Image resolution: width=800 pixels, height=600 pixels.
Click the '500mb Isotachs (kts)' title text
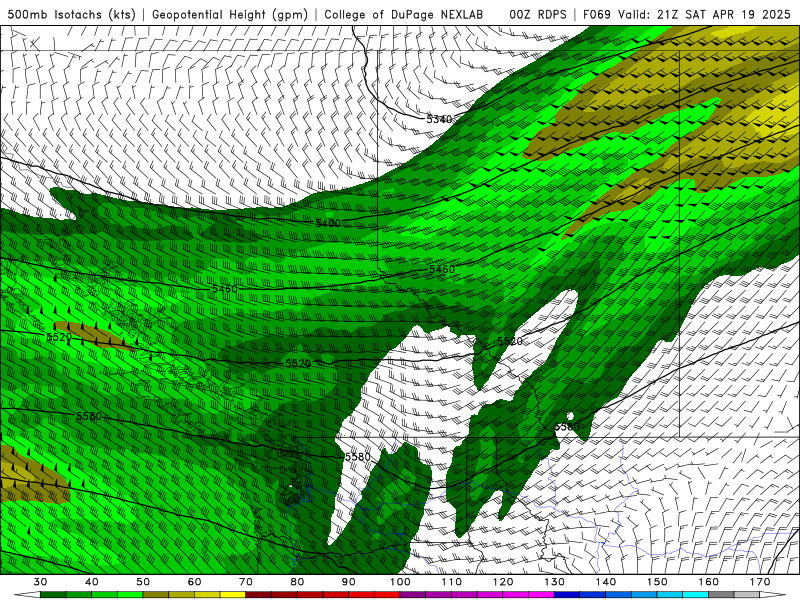coord(72,14)
